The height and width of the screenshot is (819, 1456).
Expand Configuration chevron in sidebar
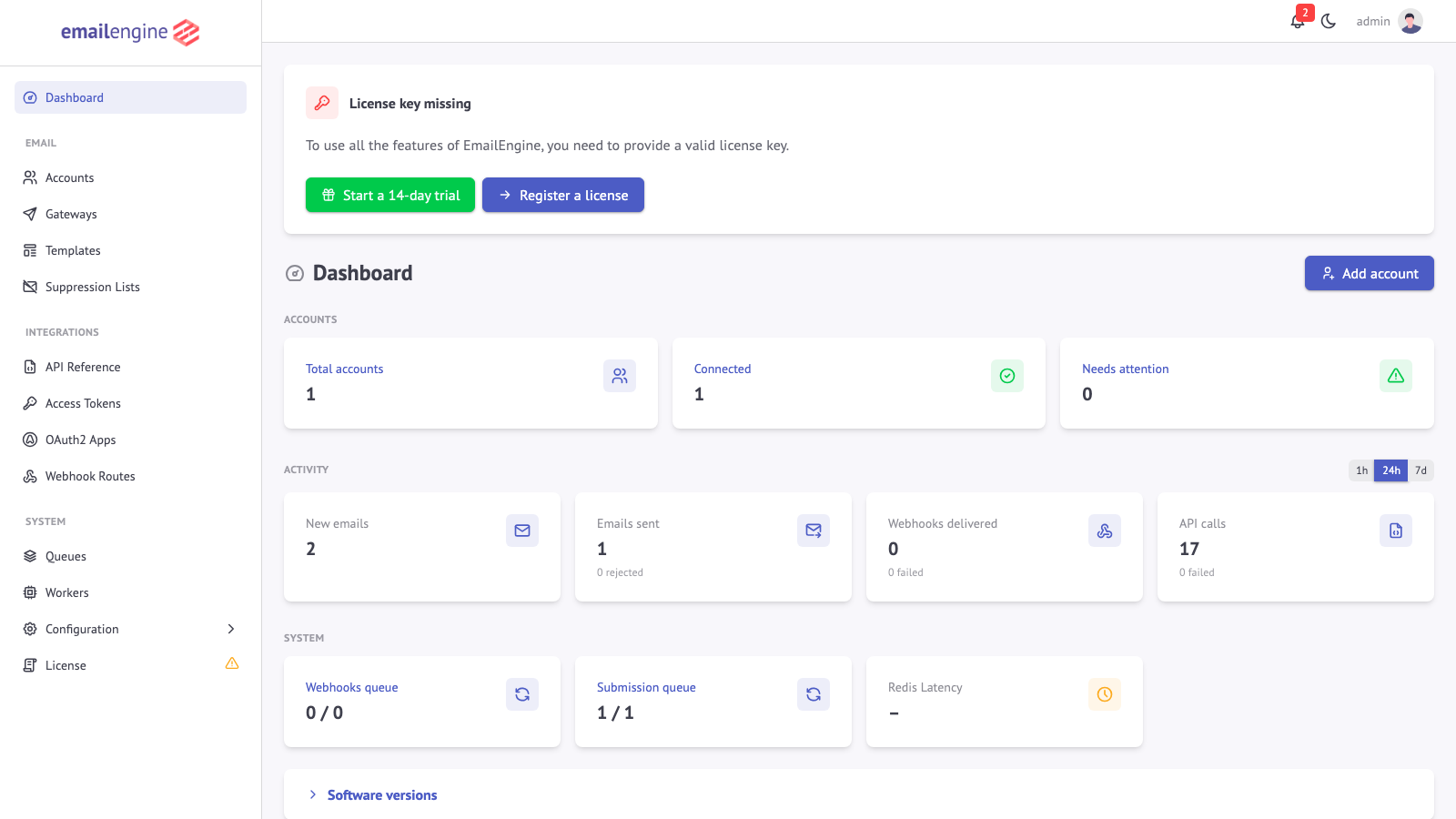pos(231,629)
